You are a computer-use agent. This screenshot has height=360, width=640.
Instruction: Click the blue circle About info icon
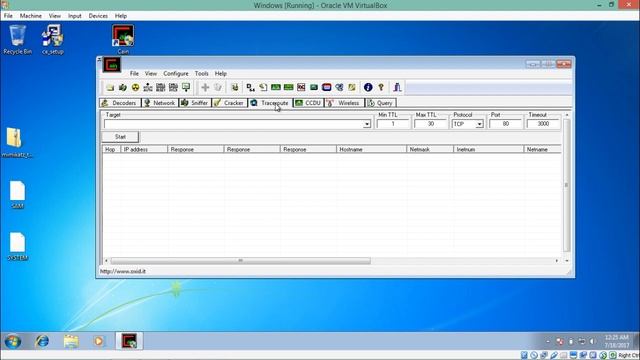point(368,87)
